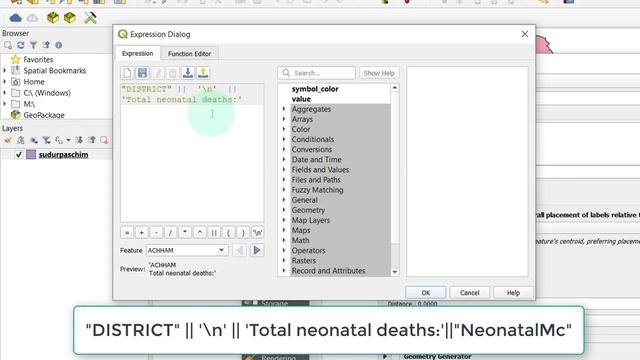This screenshot has height=360, width=640.
Task: Click Expand All icon in Layers toolbar
Action: (x=79, y=140)
